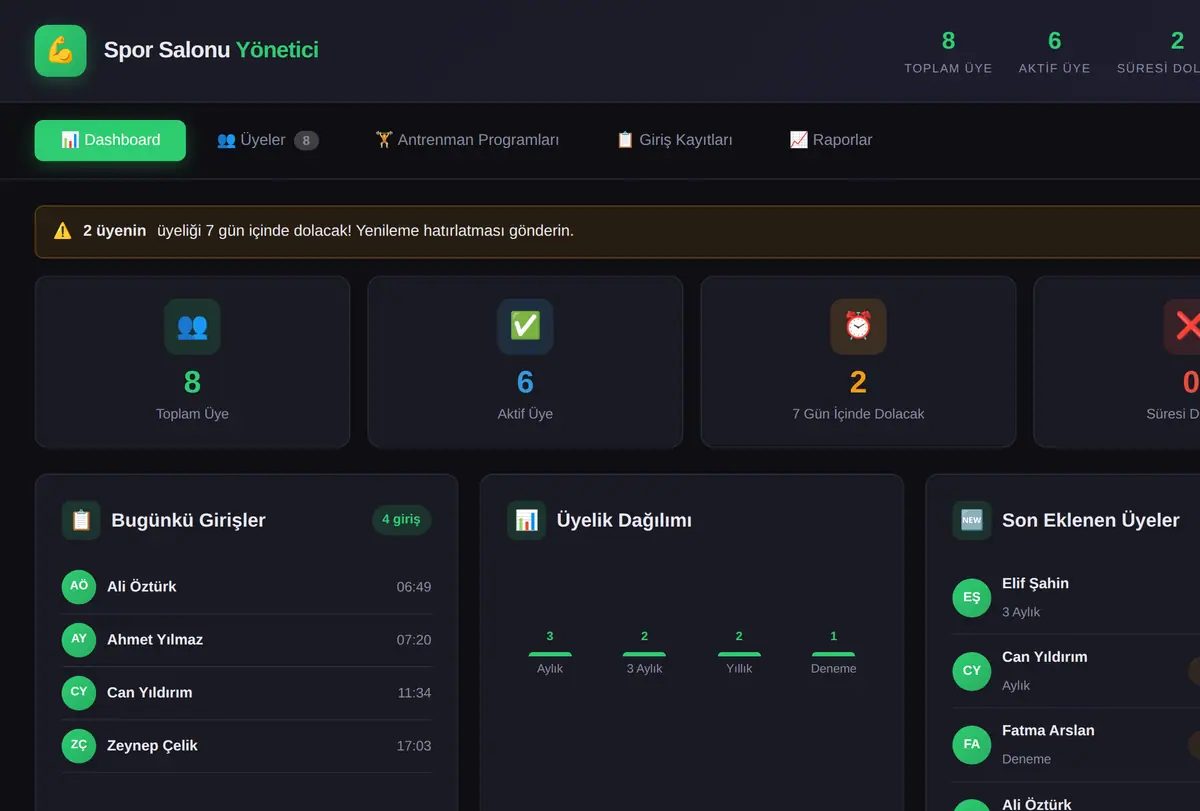
Task: Click the alarm clock icon on expiring card
Action: pyautogui.click(x=858, y=326)
